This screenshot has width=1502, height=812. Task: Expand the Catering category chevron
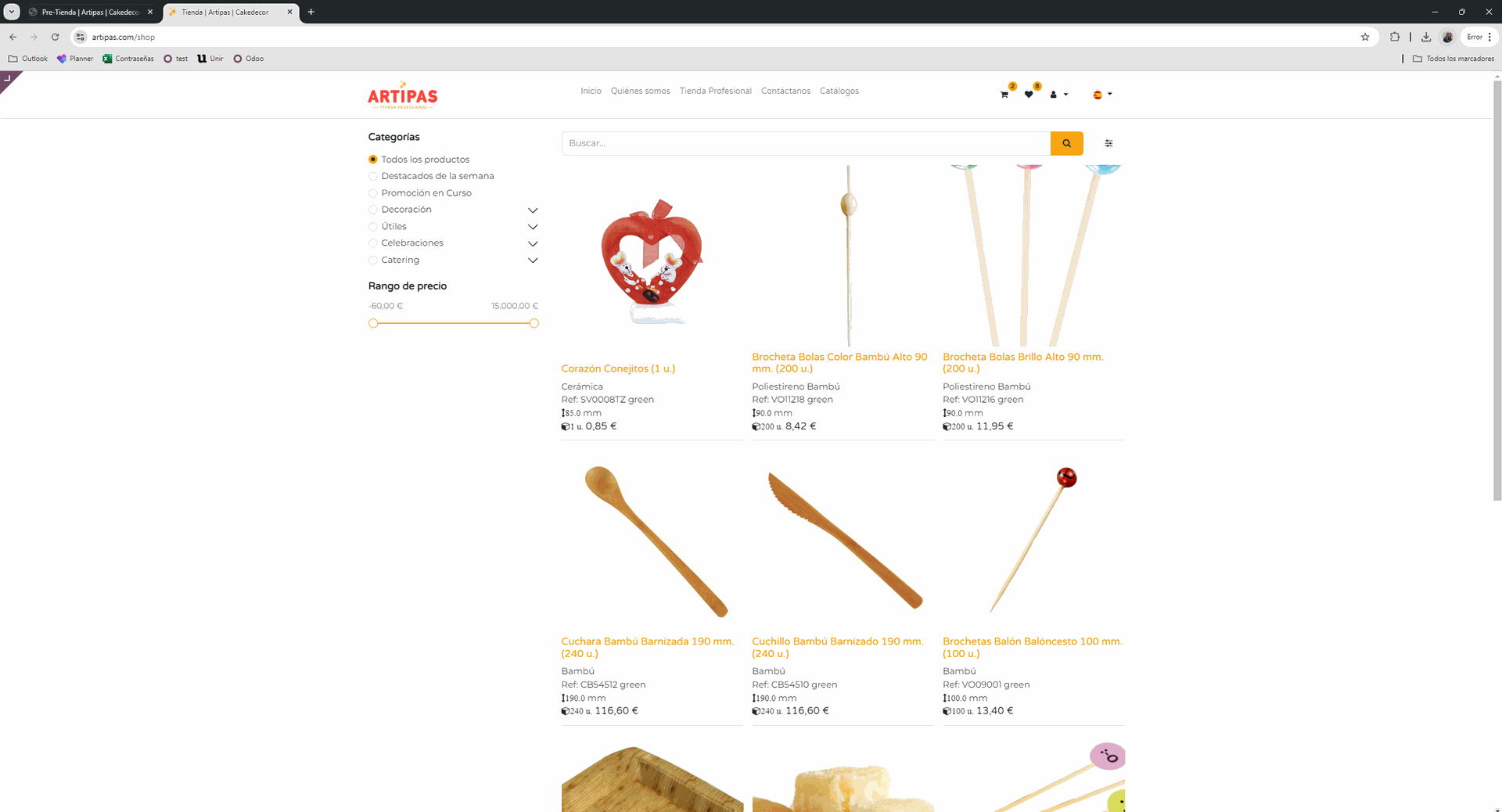(533, 260)
